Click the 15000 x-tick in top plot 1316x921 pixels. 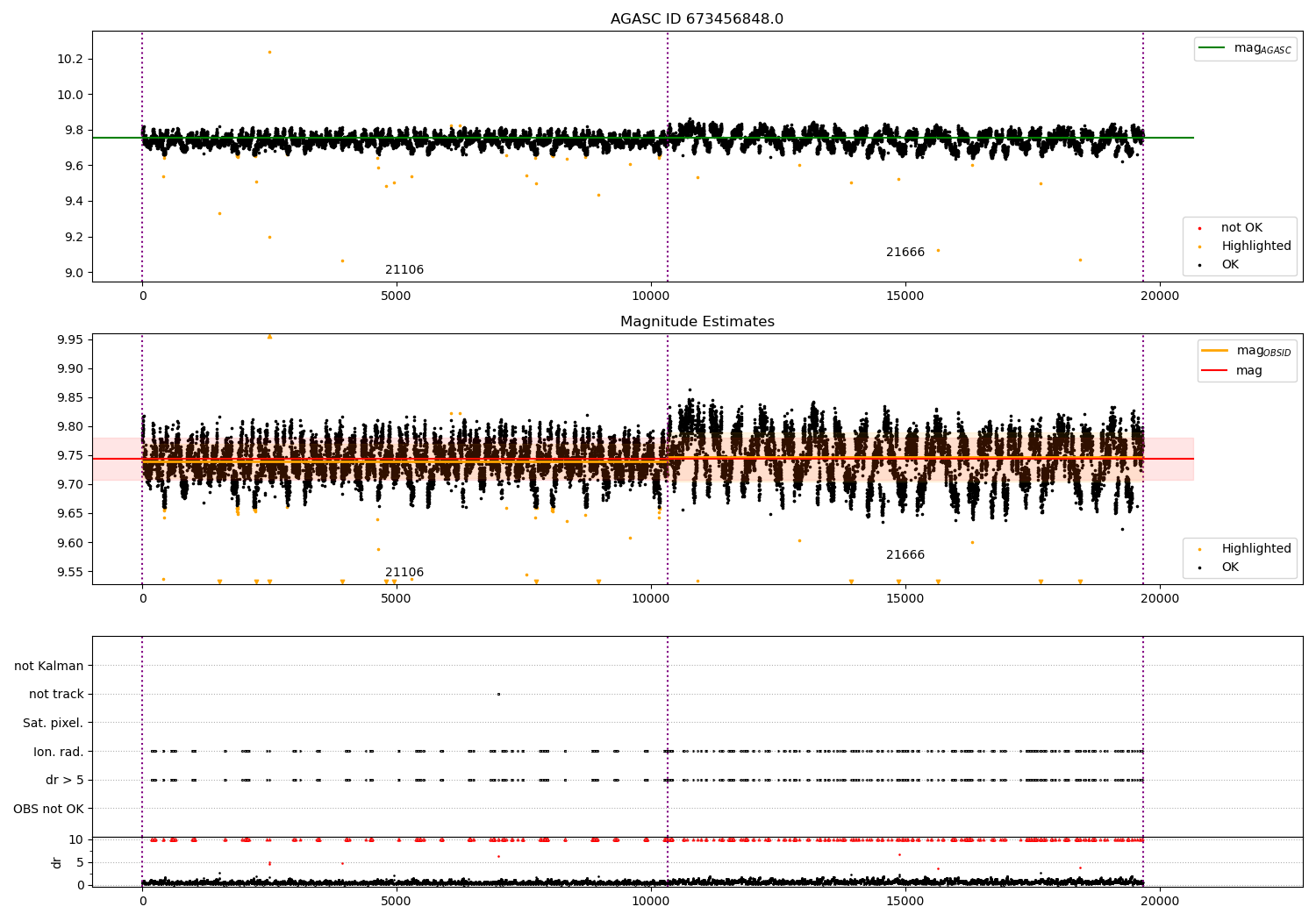click(905, 296)
